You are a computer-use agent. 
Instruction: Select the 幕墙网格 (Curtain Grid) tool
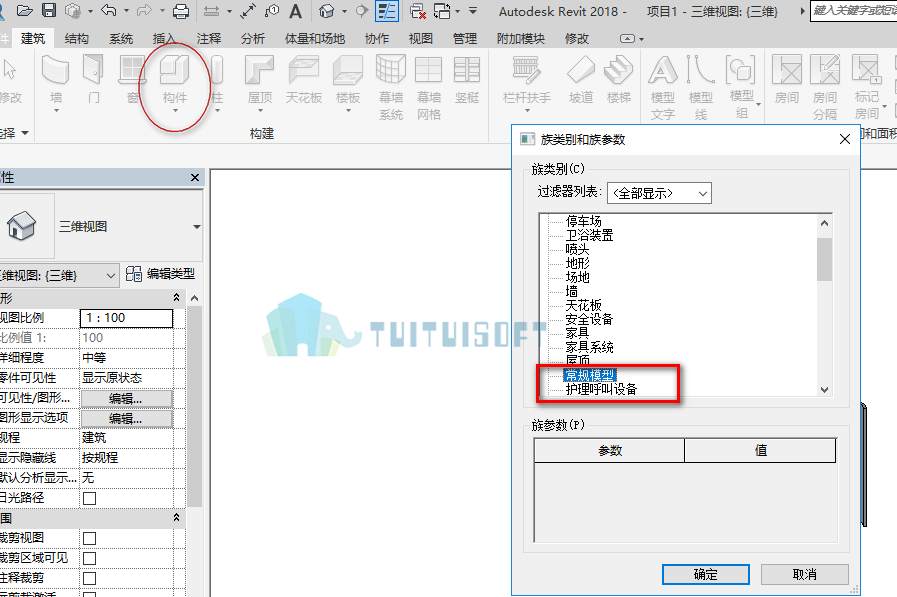pyautogui.click(x=428, y=87)
